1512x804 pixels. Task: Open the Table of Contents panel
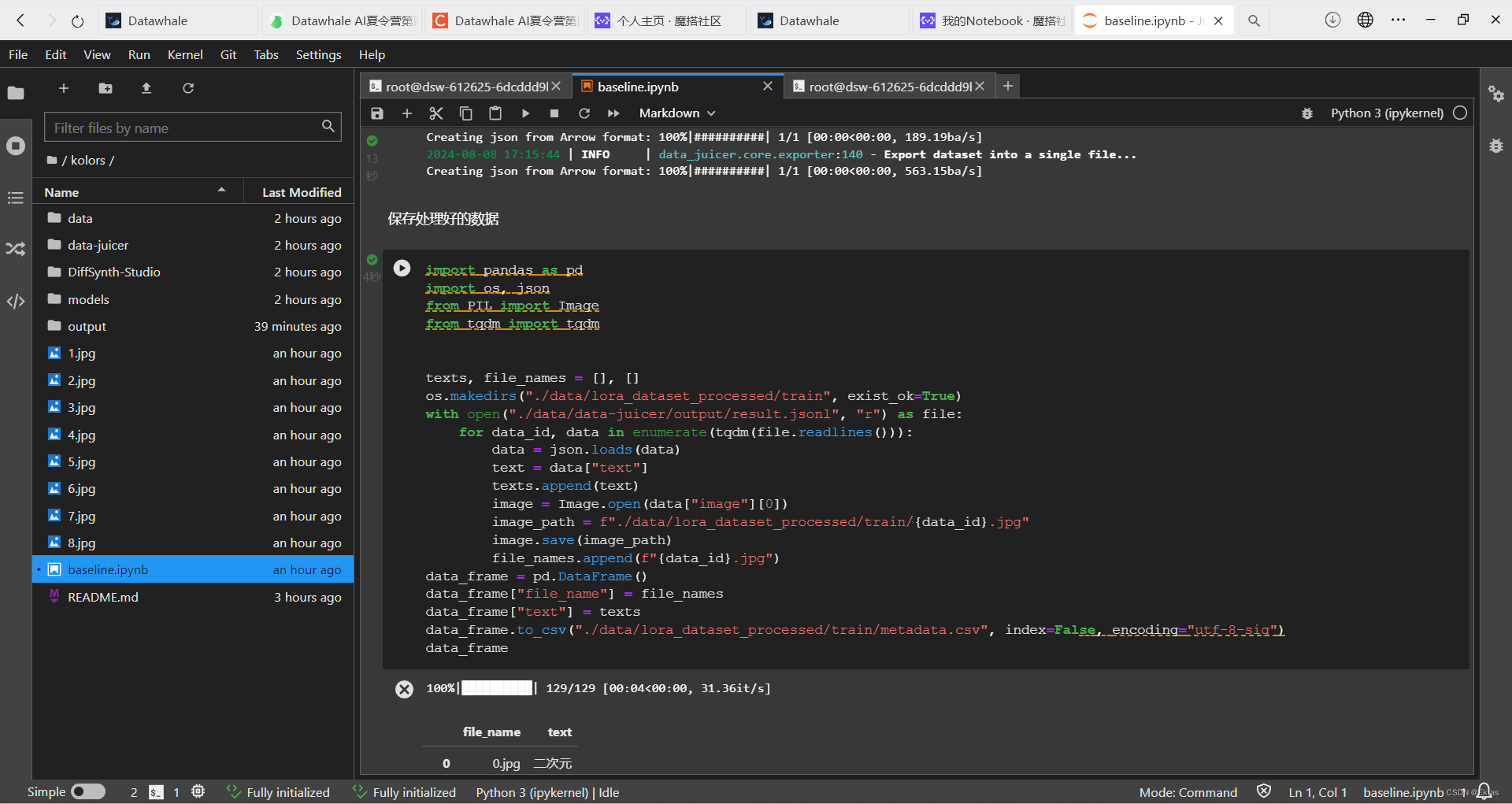click(16, 198)
